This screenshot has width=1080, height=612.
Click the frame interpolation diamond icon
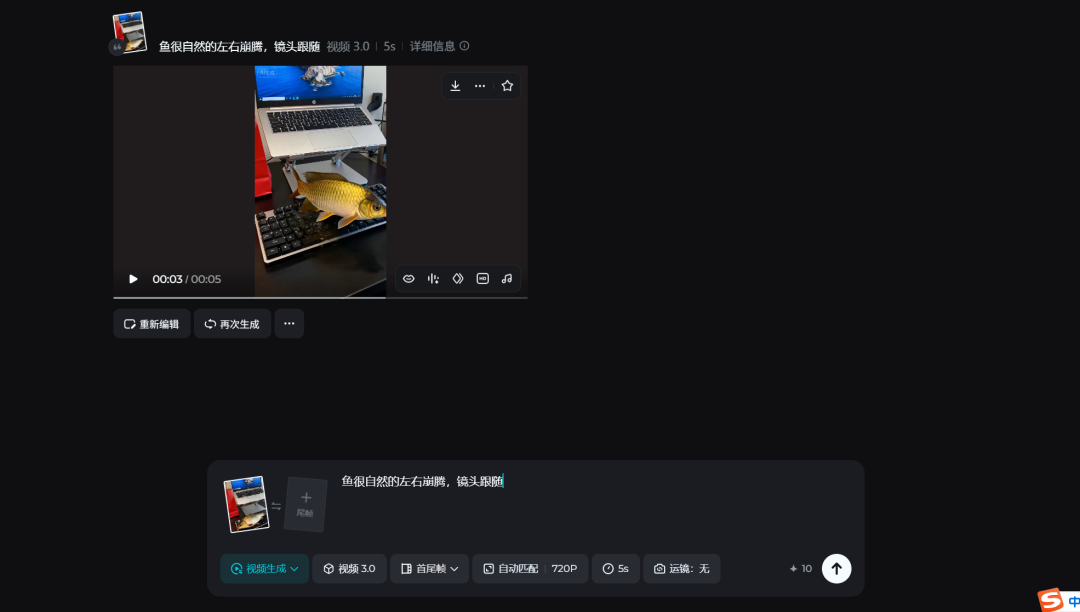click(x=458, y=279)
